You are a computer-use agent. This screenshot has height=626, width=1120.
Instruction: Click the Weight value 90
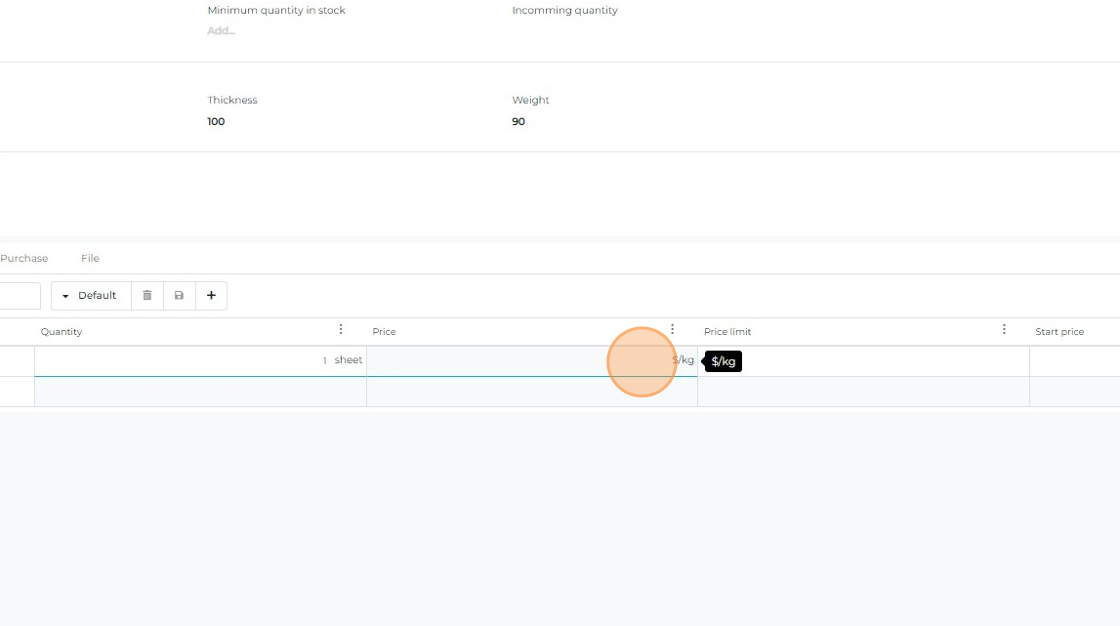coord(518,122)
